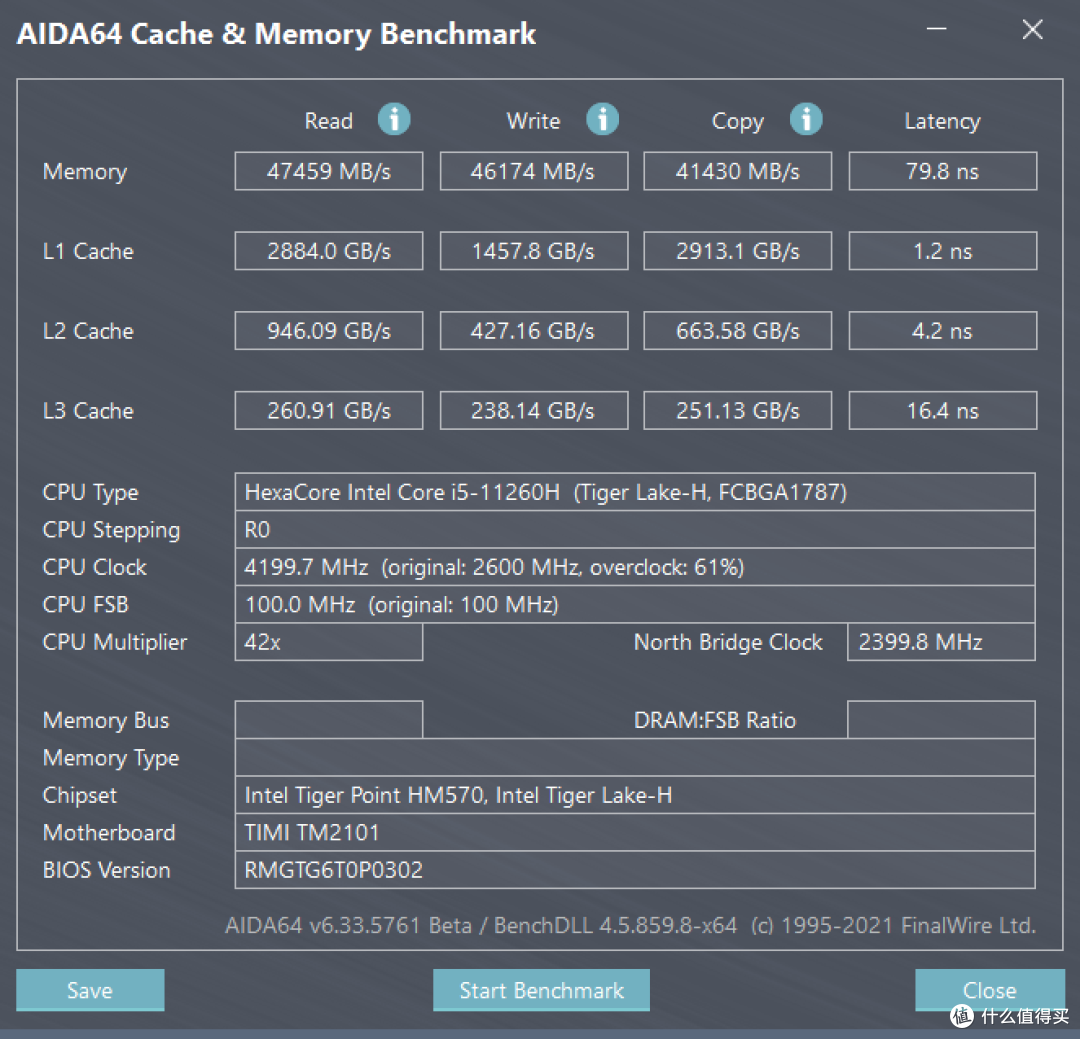1080x1039 pixels.
Task: Click the L3 Cache Latency 16.4 ns box
Action: coord(942,411)
